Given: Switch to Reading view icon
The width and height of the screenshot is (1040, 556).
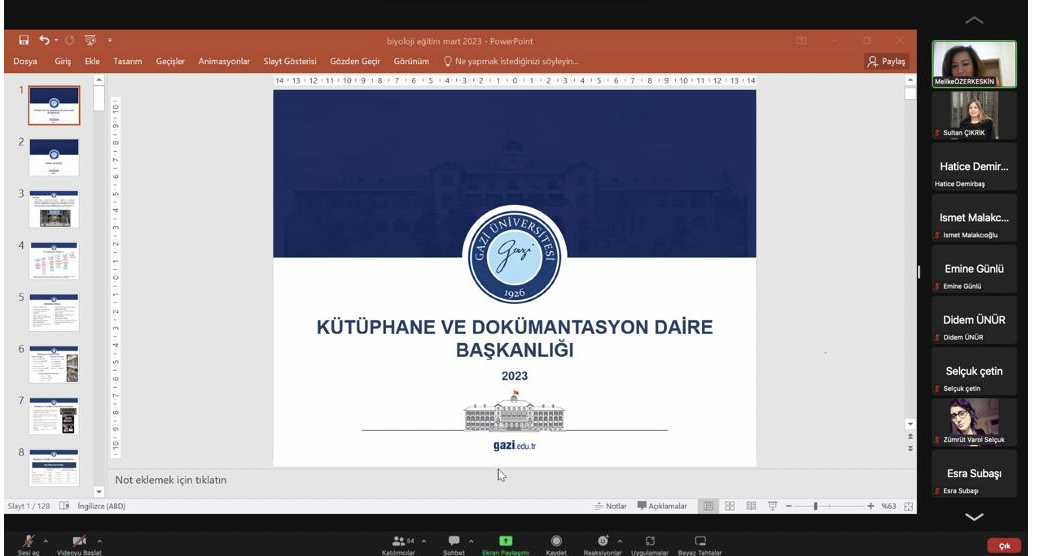Looking at the screenshot, I should click(x=751, y=506).
